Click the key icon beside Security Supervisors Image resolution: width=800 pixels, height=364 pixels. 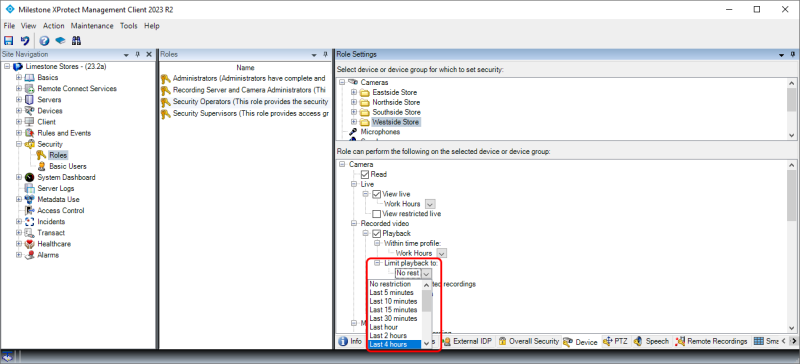[165, 114]
